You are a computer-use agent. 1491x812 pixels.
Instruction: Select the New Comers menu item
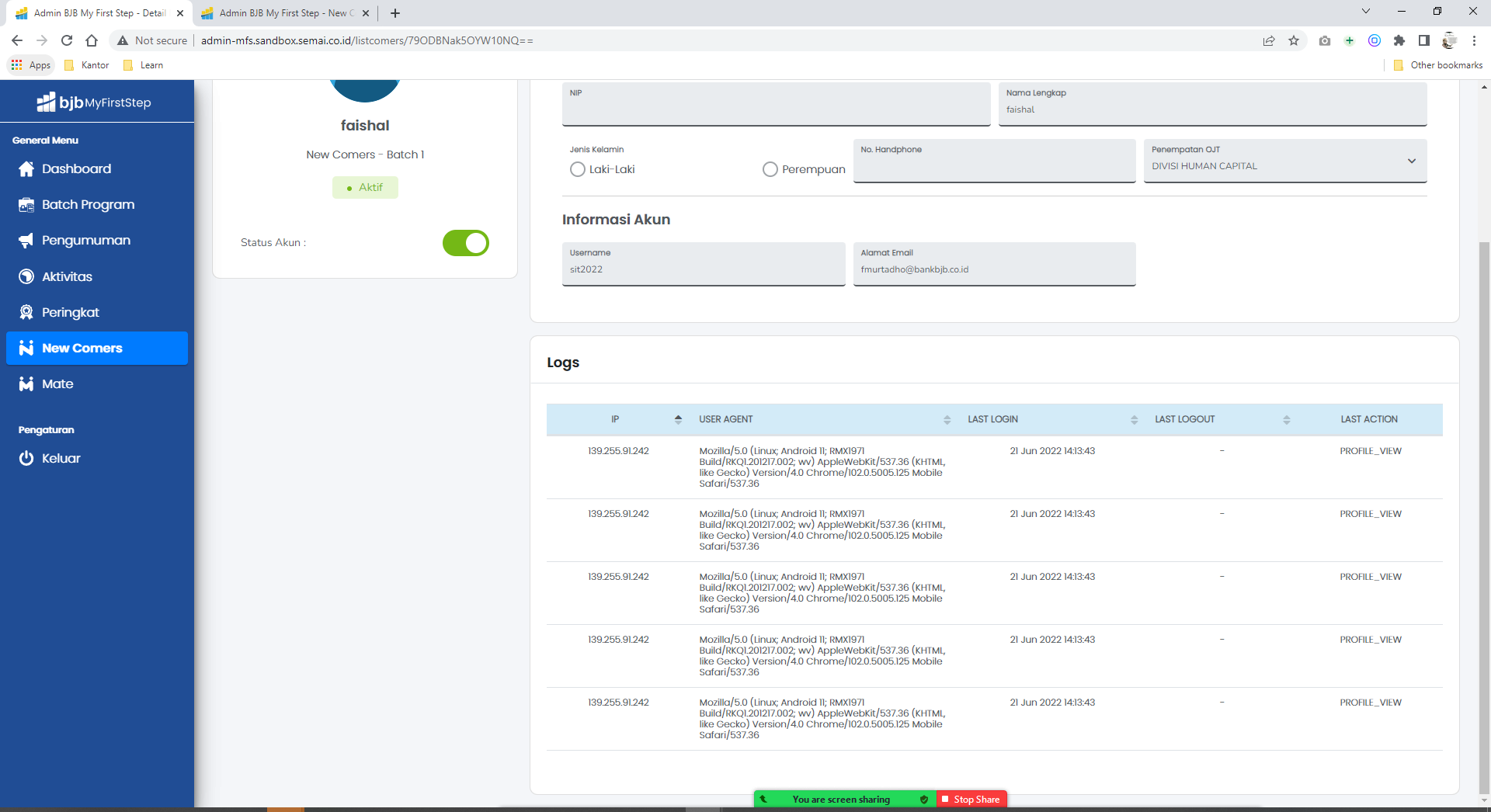tap(97, 348)
